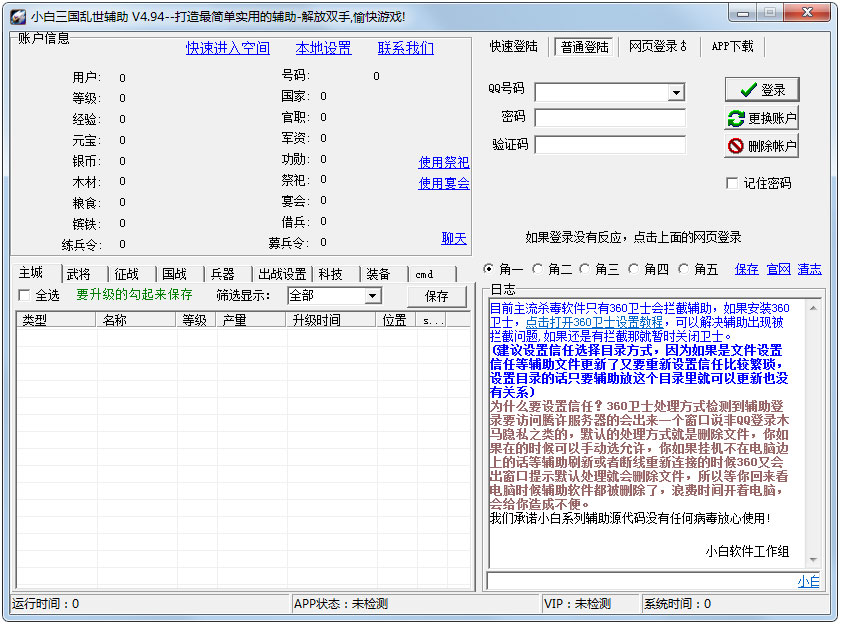Open the 装备 tab
The image size is (841, 626).
[x=378, y=275]
